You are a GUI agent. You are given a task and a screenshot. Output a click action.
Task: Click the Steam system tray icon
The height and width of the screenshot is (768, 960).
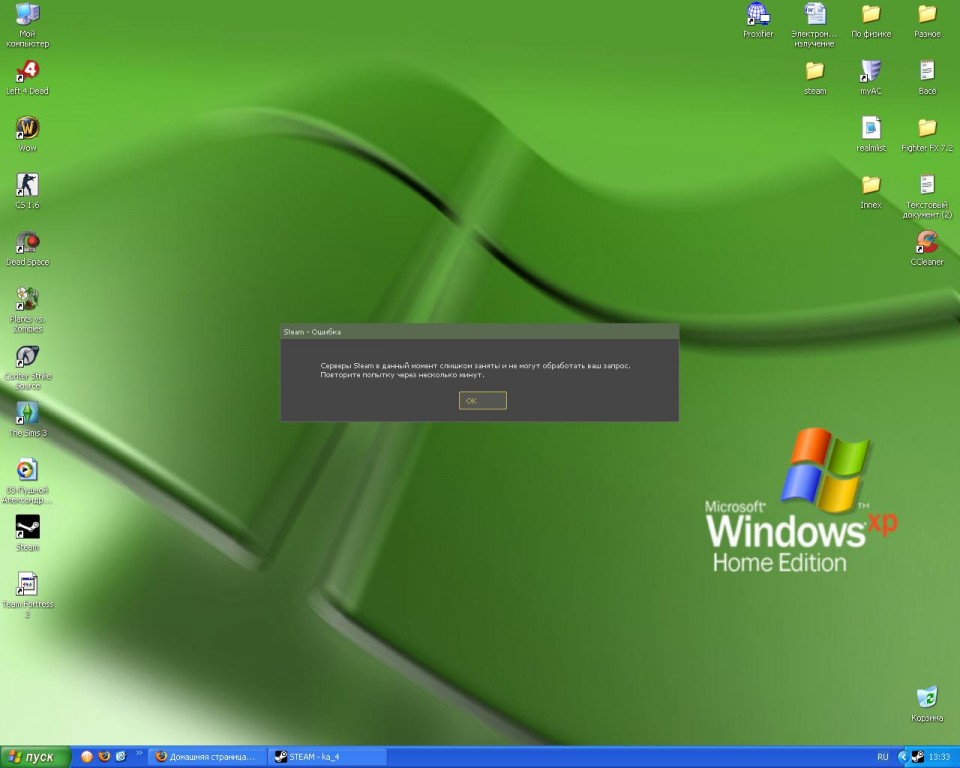(x=917, y=757)
